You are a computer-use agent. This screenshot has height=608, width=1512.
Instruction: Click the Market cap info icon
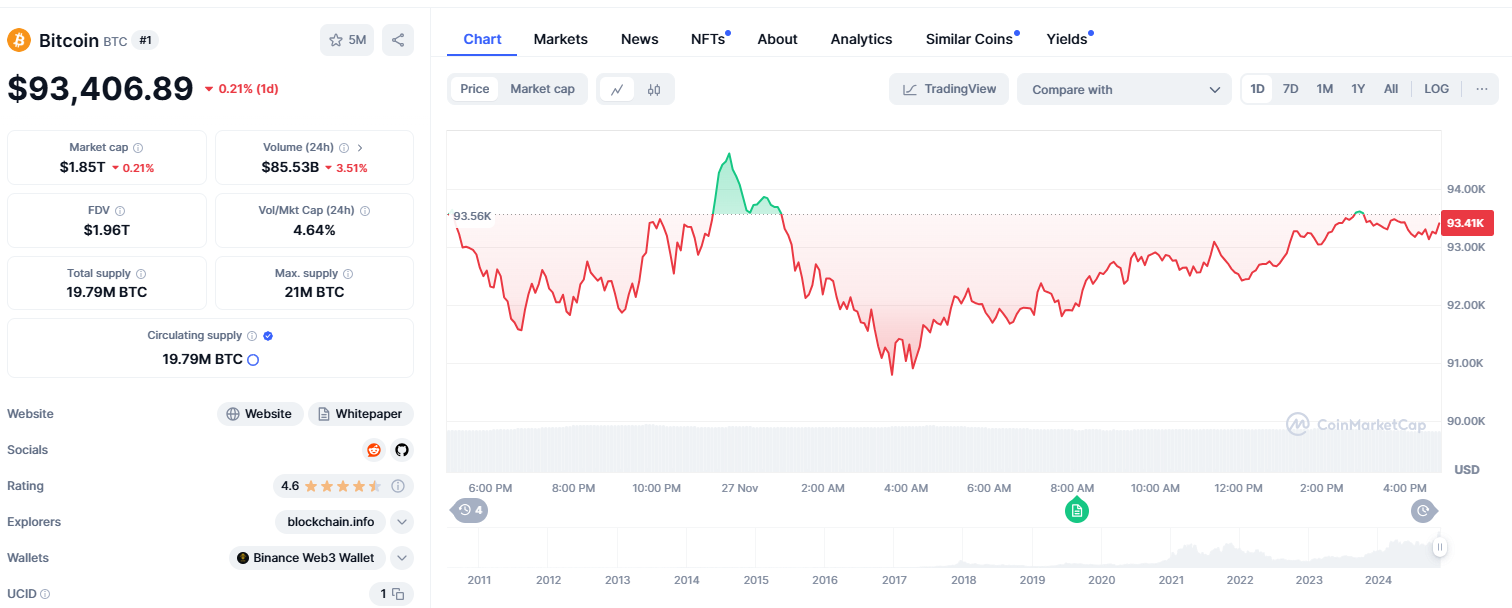click(138, 148)
